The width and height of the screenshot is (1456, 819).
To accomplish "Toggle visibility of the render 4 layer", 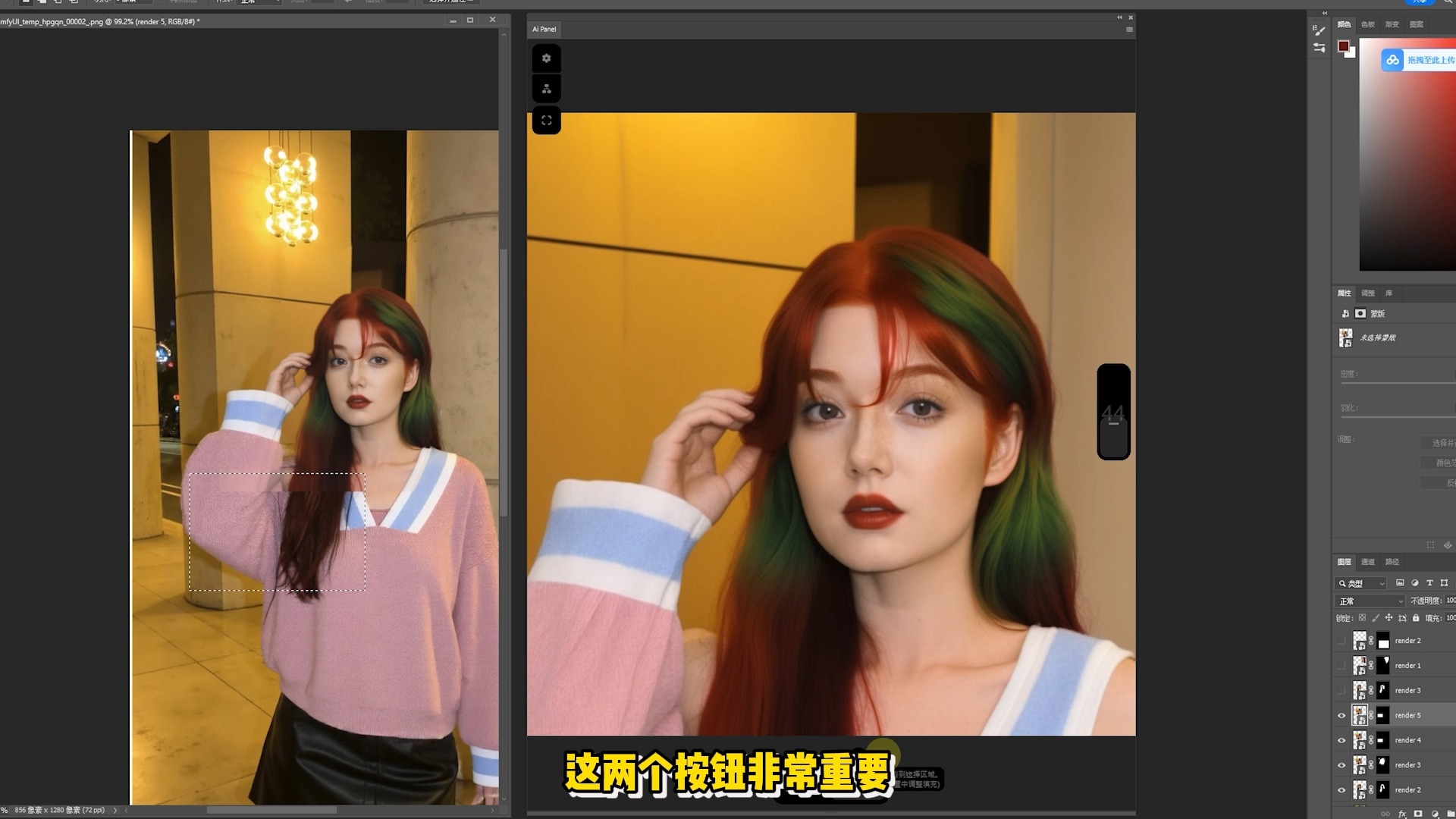I will tap(1342, 739).
